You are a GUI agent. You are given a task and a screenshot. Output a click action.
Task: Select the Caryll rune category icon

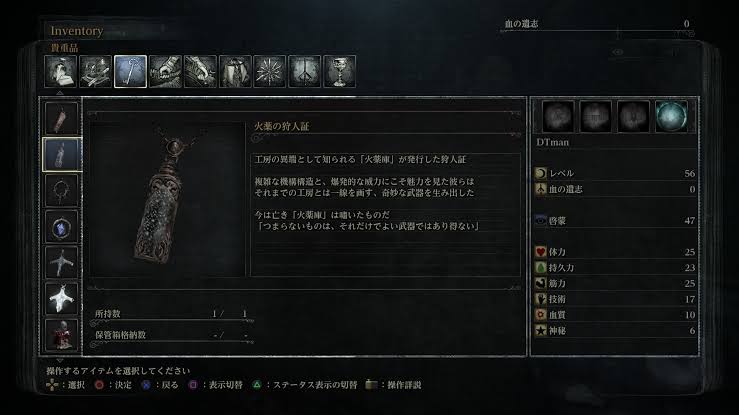[304, 71]
